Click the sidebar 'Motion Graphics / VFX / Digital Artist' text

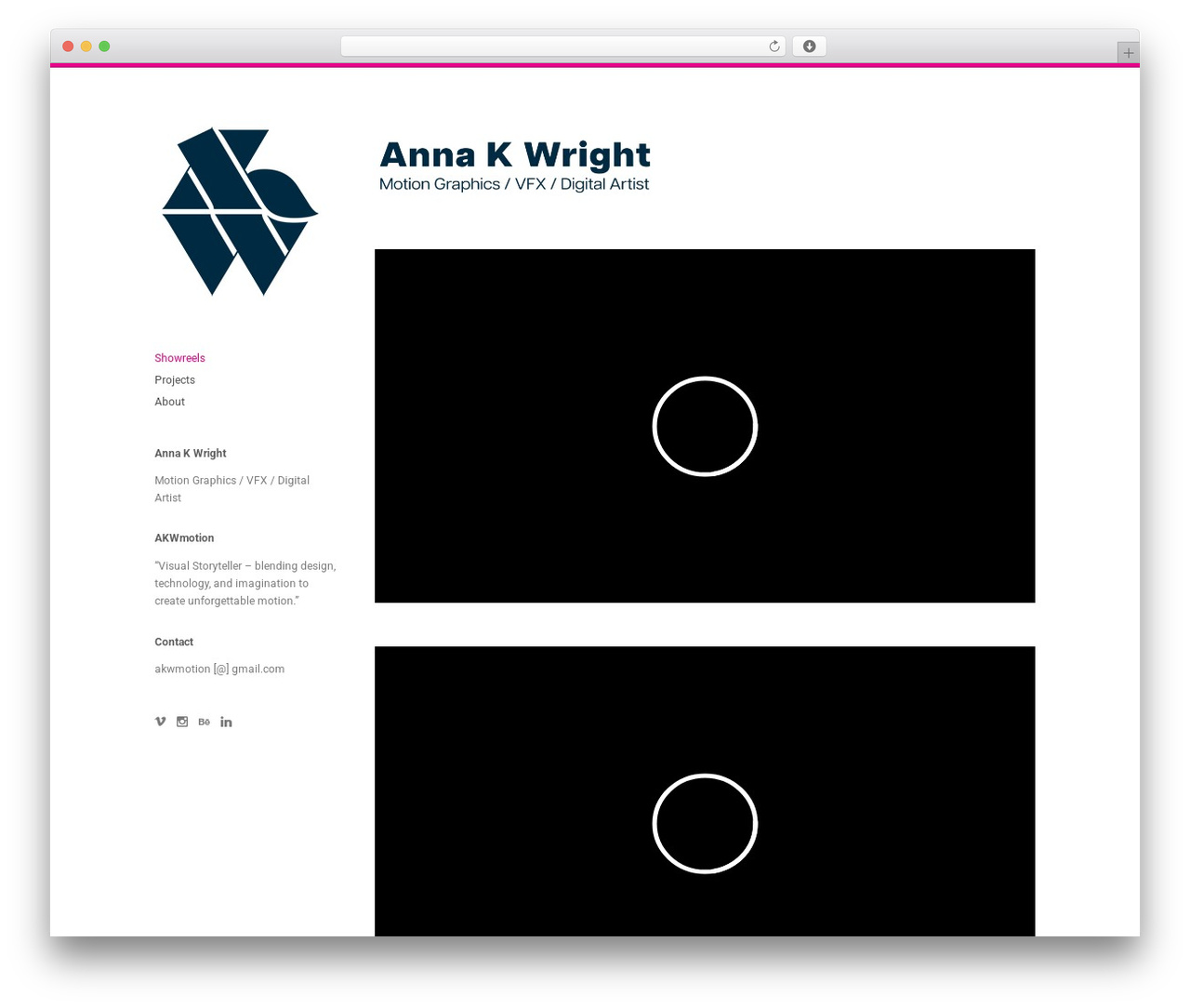(232, 489)
